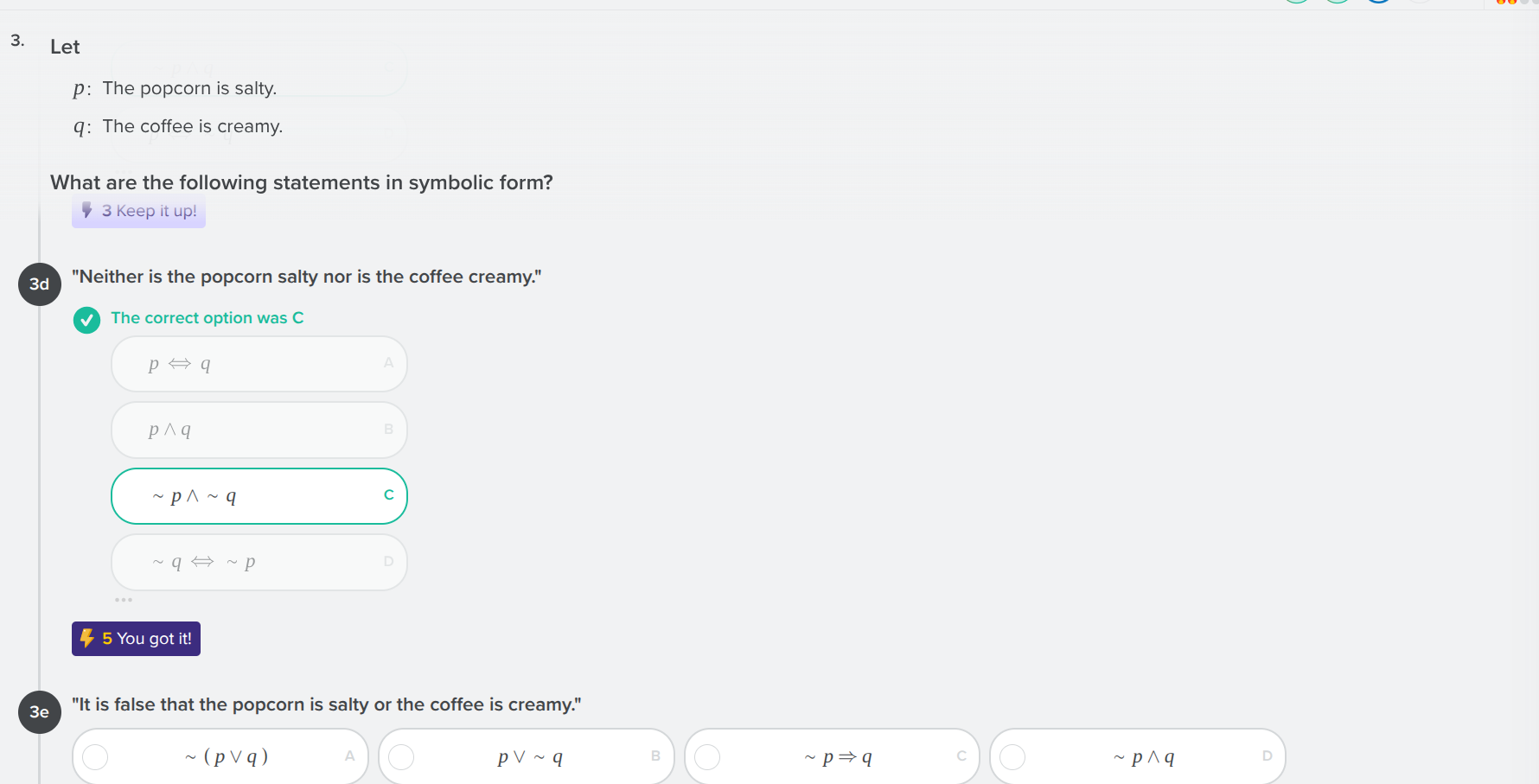The height and width of the screenshot is (784, 1539).
Task: Click the '3 Keep it up!' badge
Action: 138,211
